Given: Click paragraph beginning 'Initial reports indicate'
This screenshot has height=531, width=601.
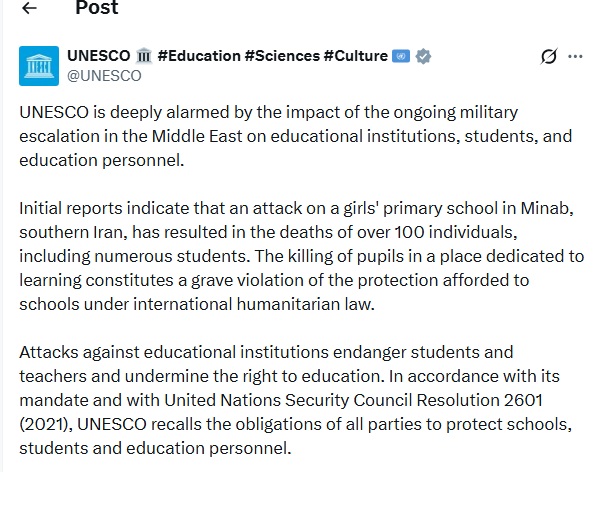Looking at the screenshot, I should coord(300,256).
